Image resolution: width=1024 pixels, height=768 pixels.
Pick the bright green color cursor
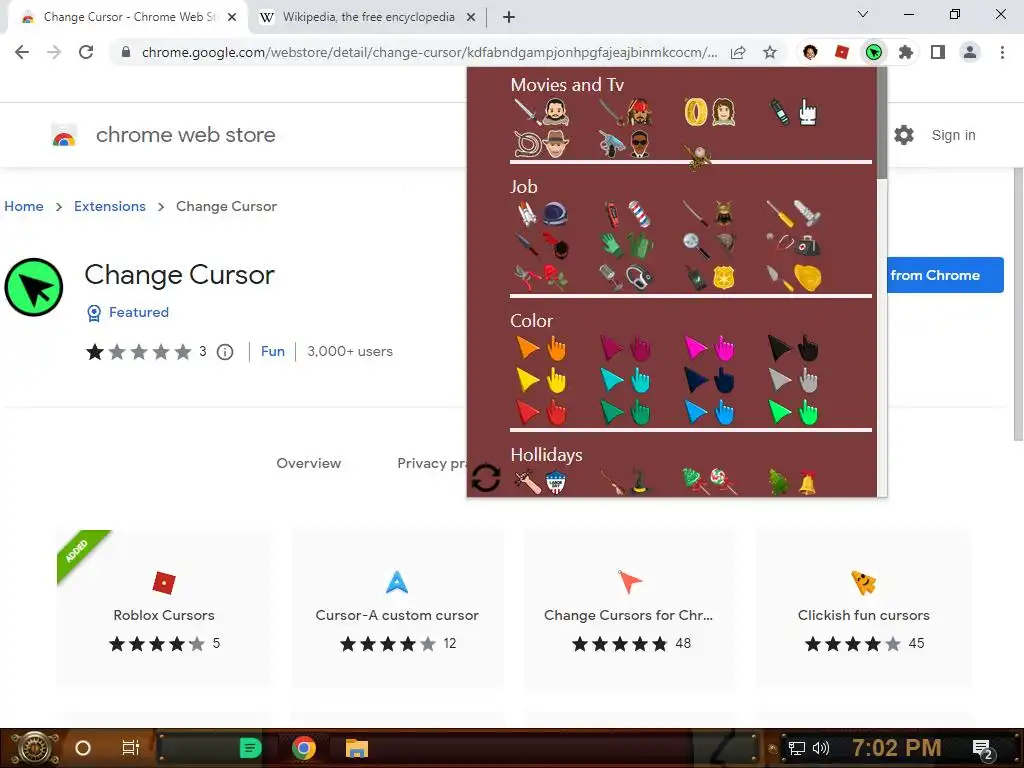pos(793,412)
